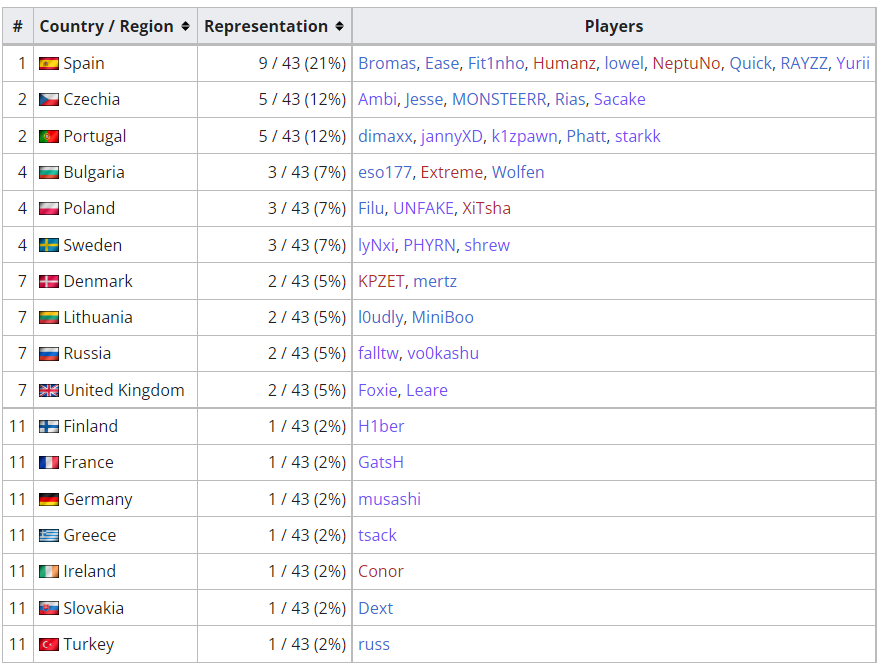
Task: Click the Portugal flag icon
Action: click(x=49, y=136)
